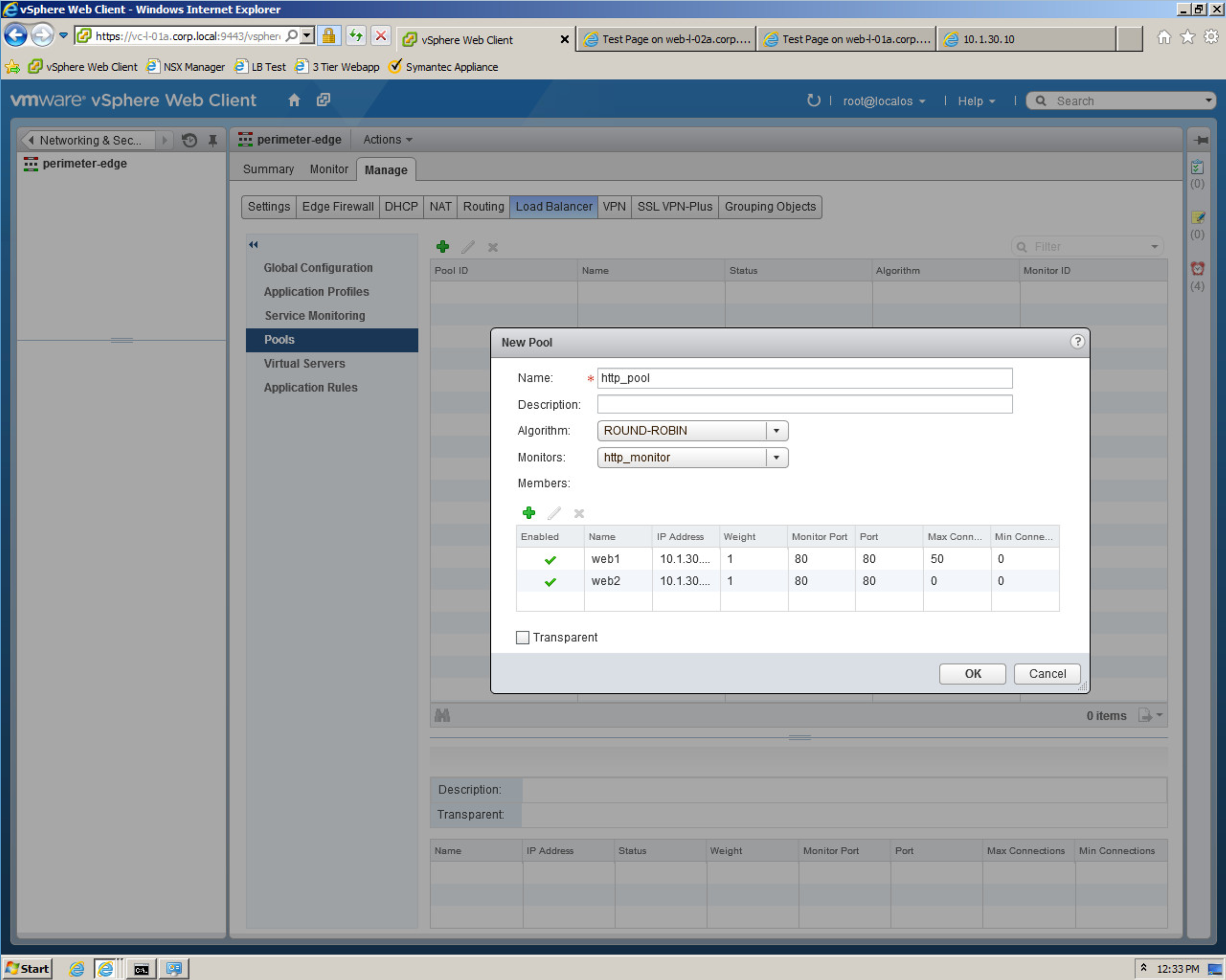
Task: Toggle the enabled checkmark for web2
Action: pyautogui.click(x=549, y=581)
